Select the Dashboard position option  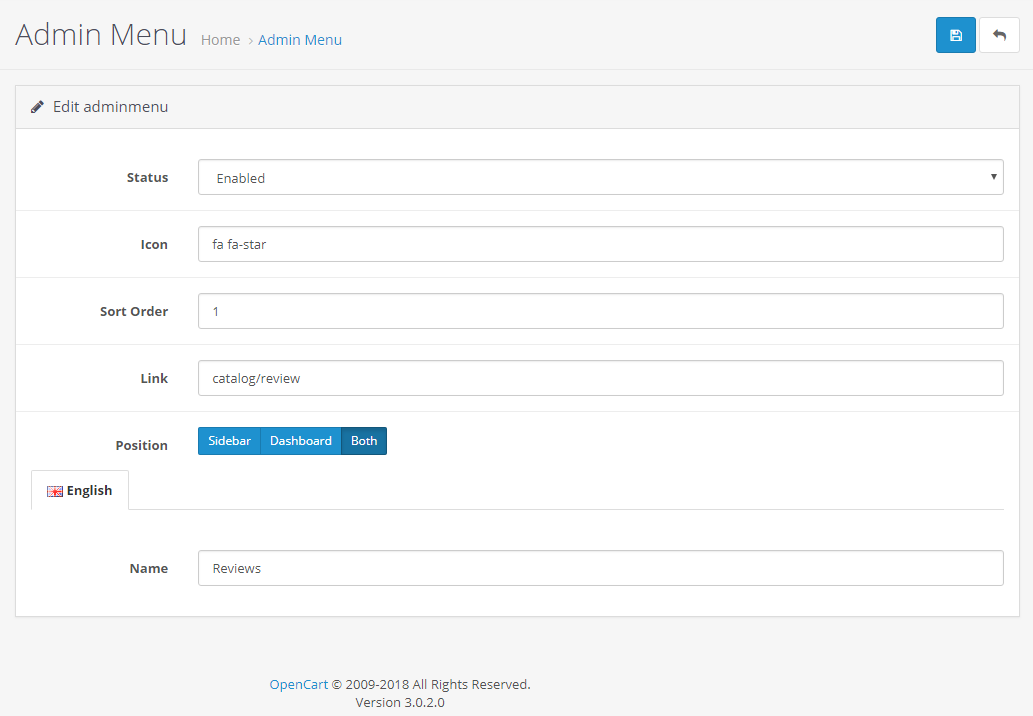pos(300,441)
